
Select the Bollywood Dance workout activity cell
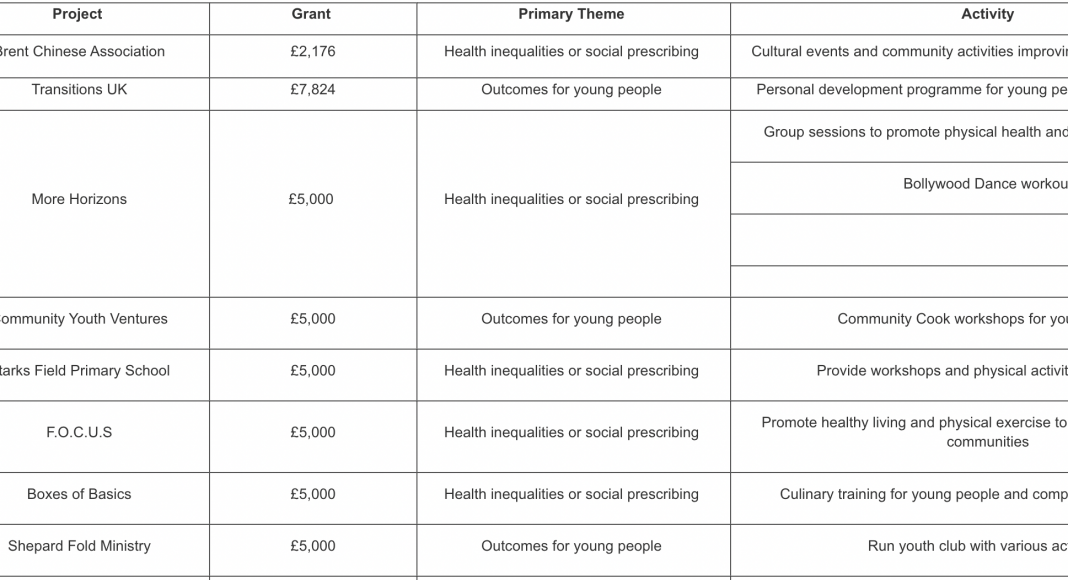pyautogui.click(x=984, y=184)
